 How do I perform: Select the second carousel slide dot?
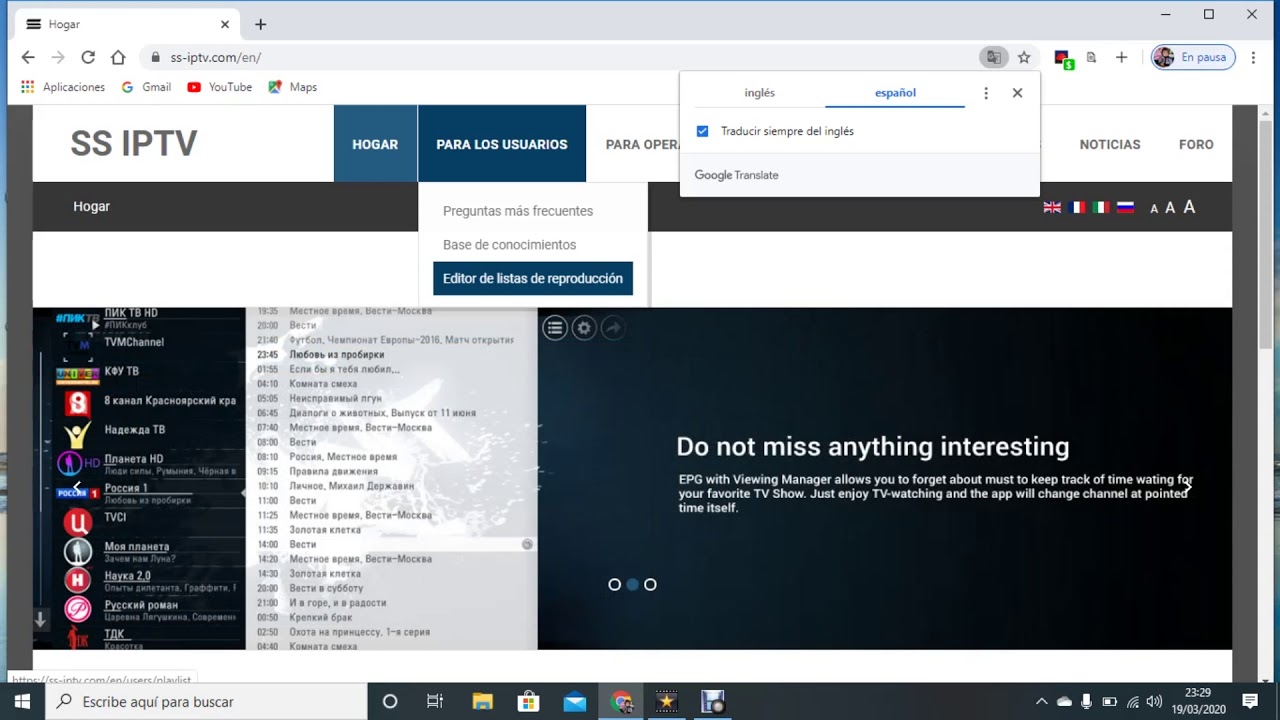click(x=632, y=584)
